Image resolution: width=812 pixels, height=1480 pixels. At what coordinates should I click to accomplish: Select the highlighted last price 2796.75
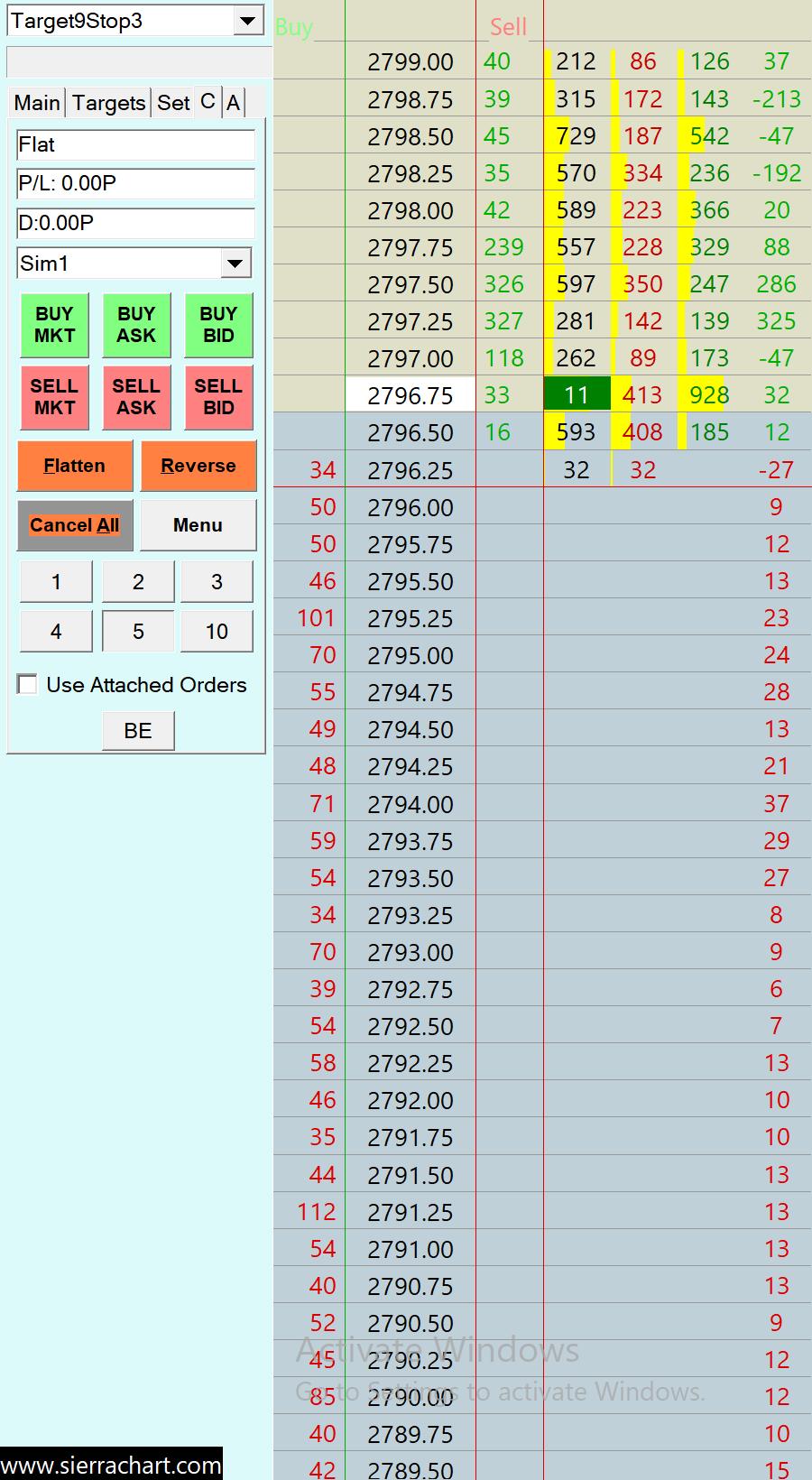tap(411, 395)
